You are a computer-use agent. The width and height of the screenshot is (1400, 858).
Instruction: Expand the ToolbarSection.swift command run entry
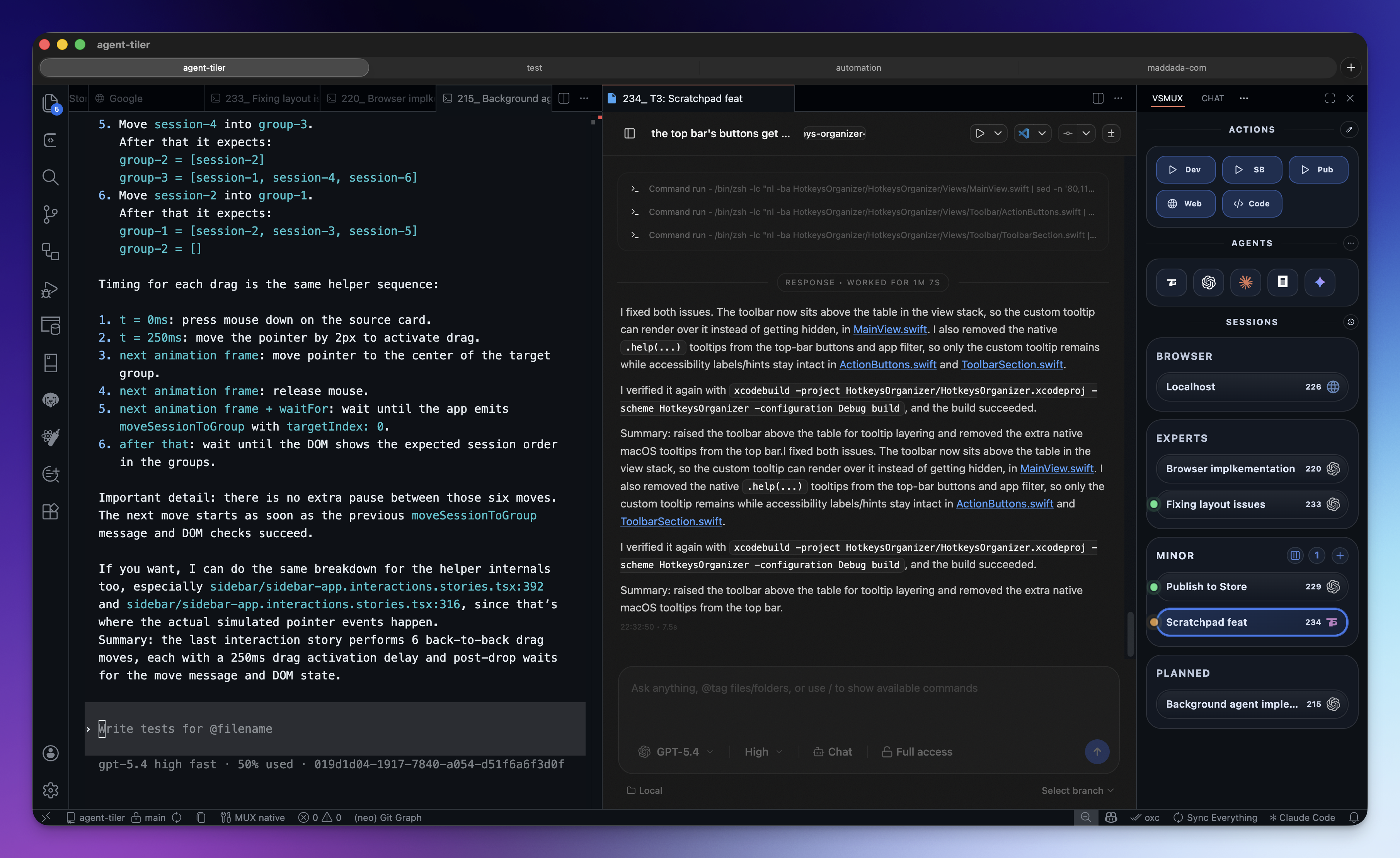pos(863,235)
